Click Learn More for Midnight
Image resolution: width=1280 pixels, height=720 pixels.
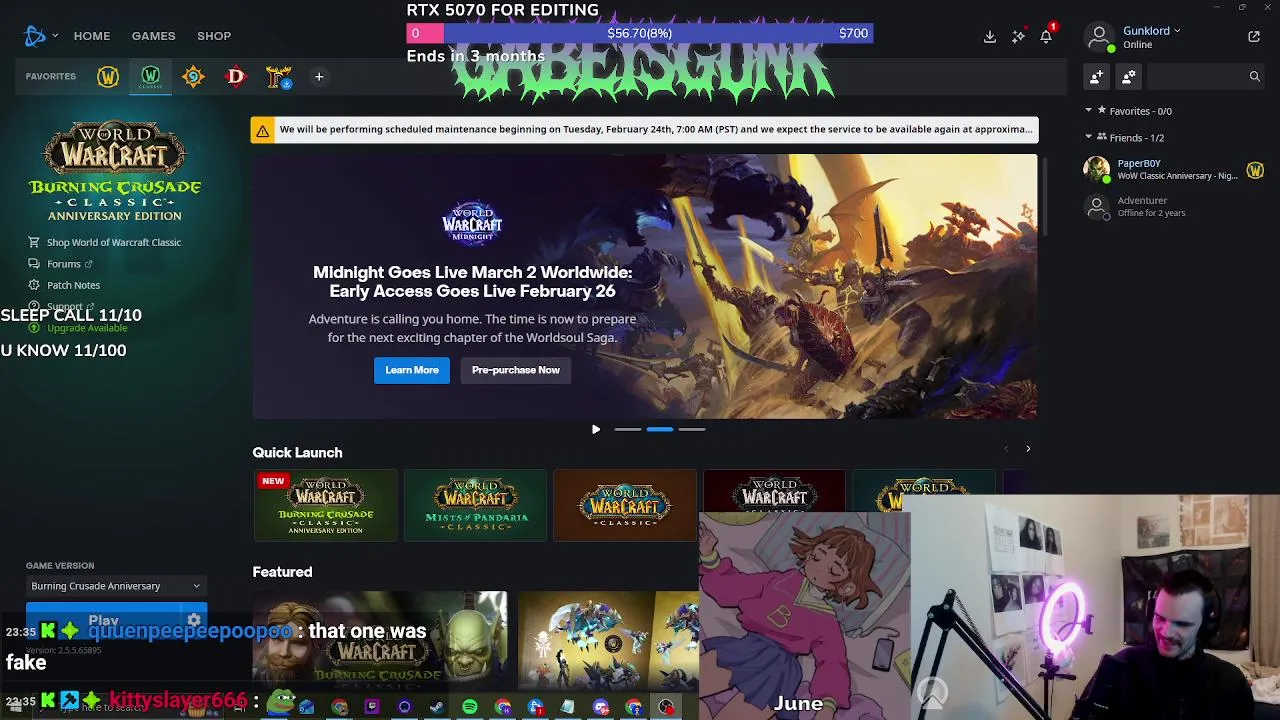[412, 370]
